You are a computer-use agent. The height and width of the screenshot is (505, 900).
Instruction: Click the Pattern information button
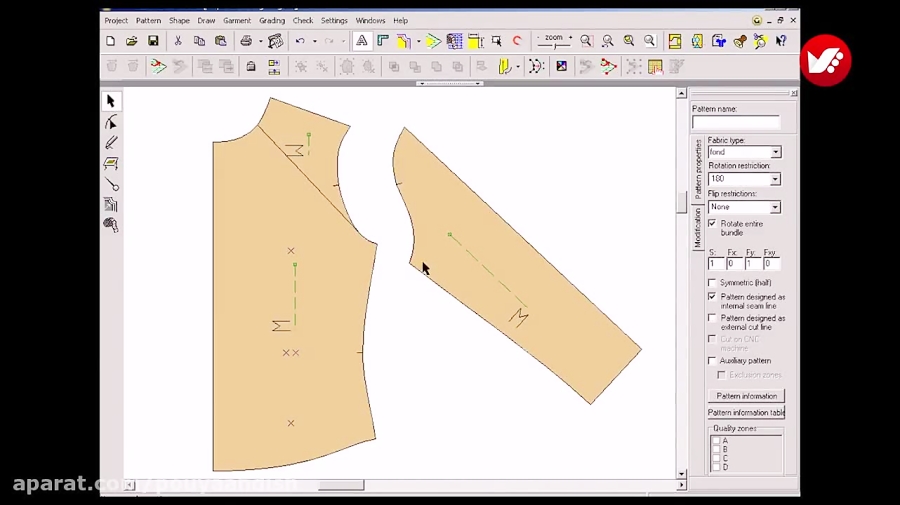pyautogui.click(x=746, y=396)
